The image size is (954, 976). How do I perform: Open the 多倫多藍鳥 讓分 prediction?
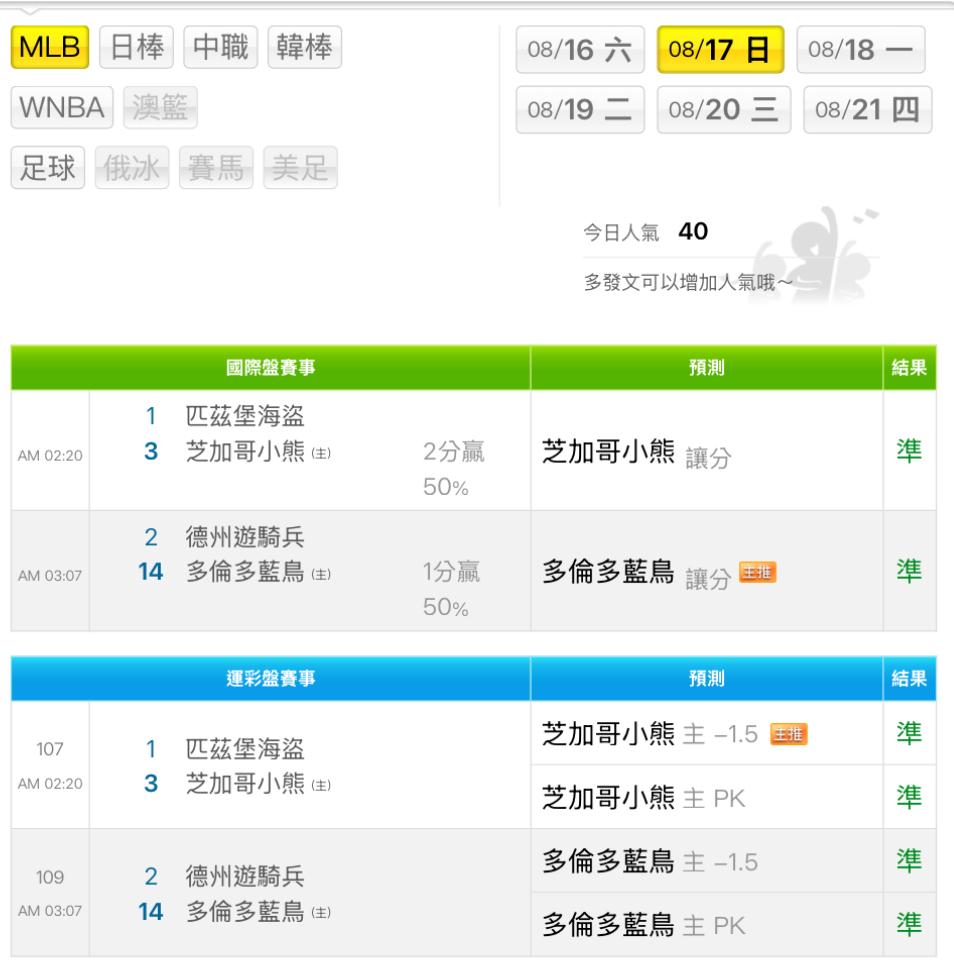click(x=637, y=573)
